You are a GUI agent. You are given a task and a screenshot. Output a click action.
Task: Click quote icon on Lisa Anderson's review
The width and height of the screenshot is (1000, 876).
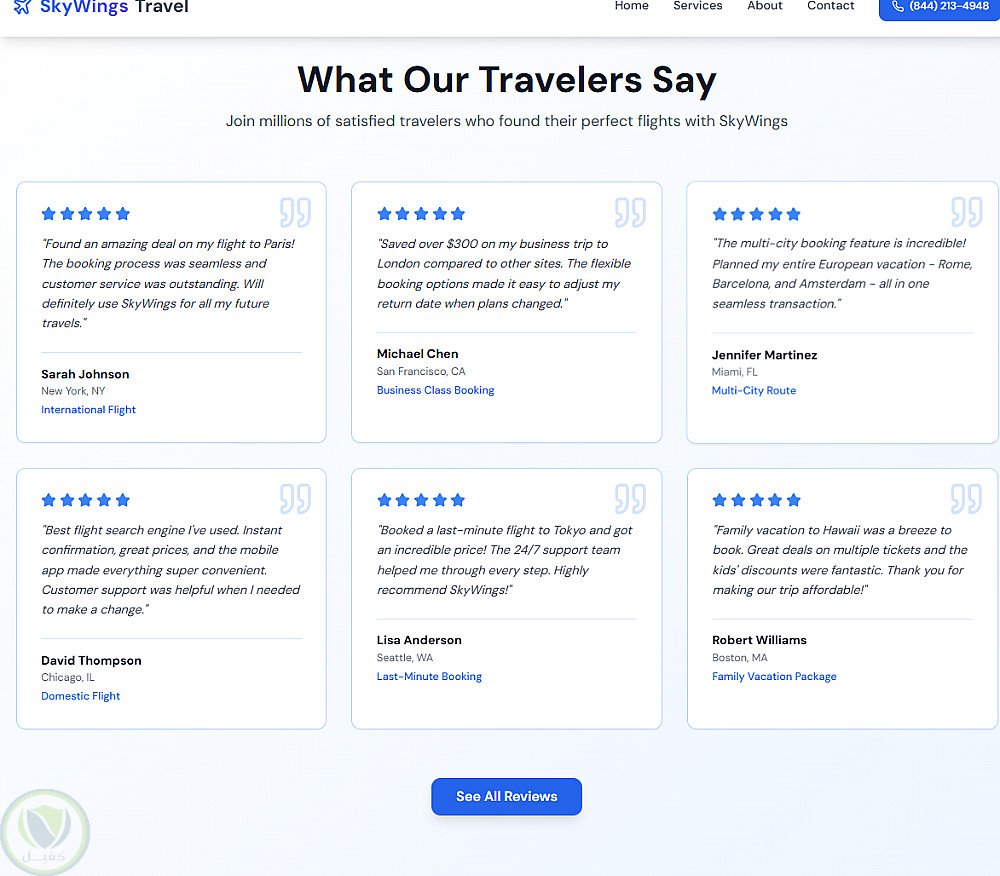630,499
